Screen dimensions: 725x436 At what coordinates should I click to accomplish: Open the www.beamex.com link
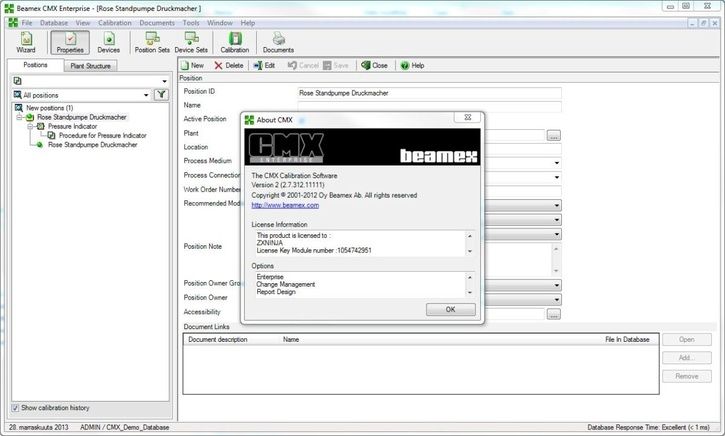[285, 205]
